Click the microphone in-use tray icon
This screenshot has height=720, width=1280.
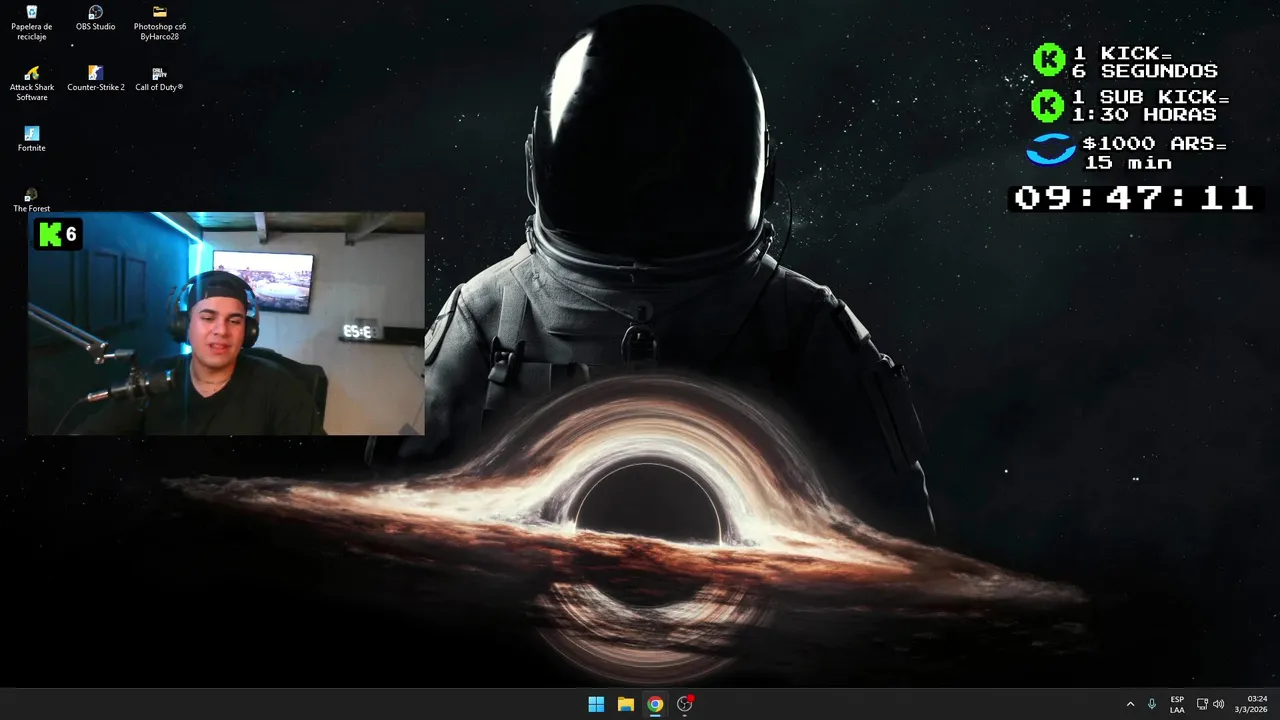coord(1152,704)
